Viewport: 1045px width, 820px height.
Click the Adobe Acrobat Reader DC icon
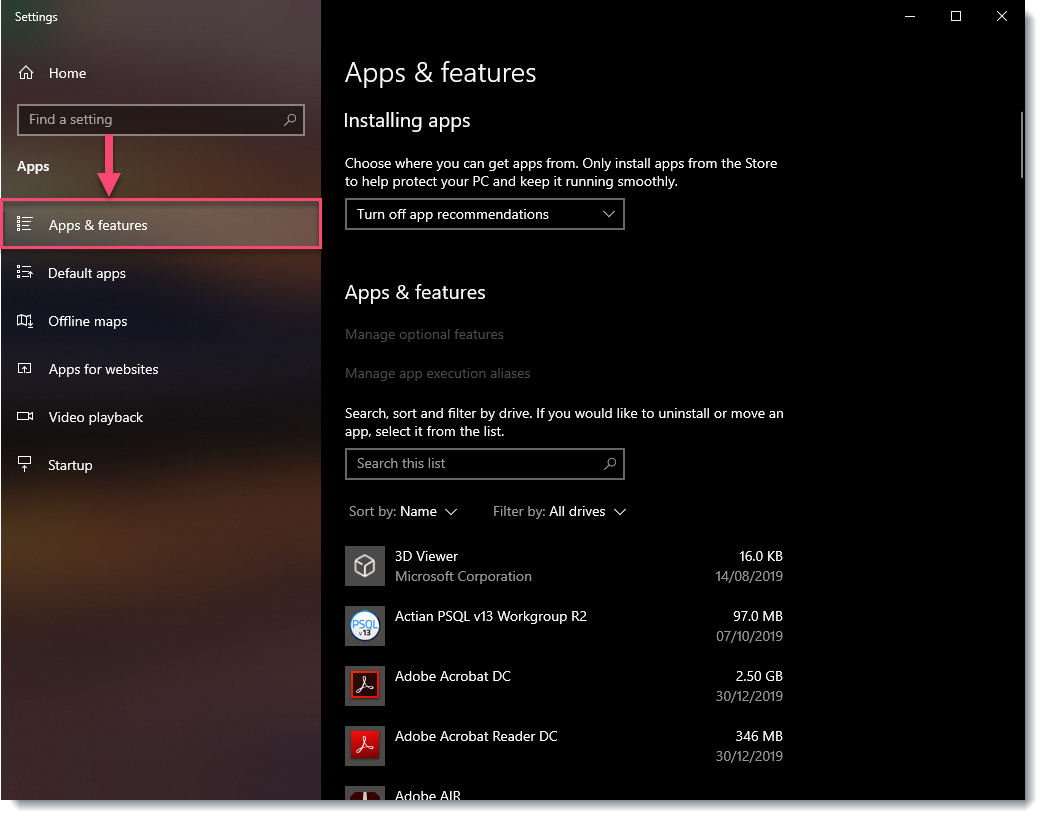pos(365,747)
